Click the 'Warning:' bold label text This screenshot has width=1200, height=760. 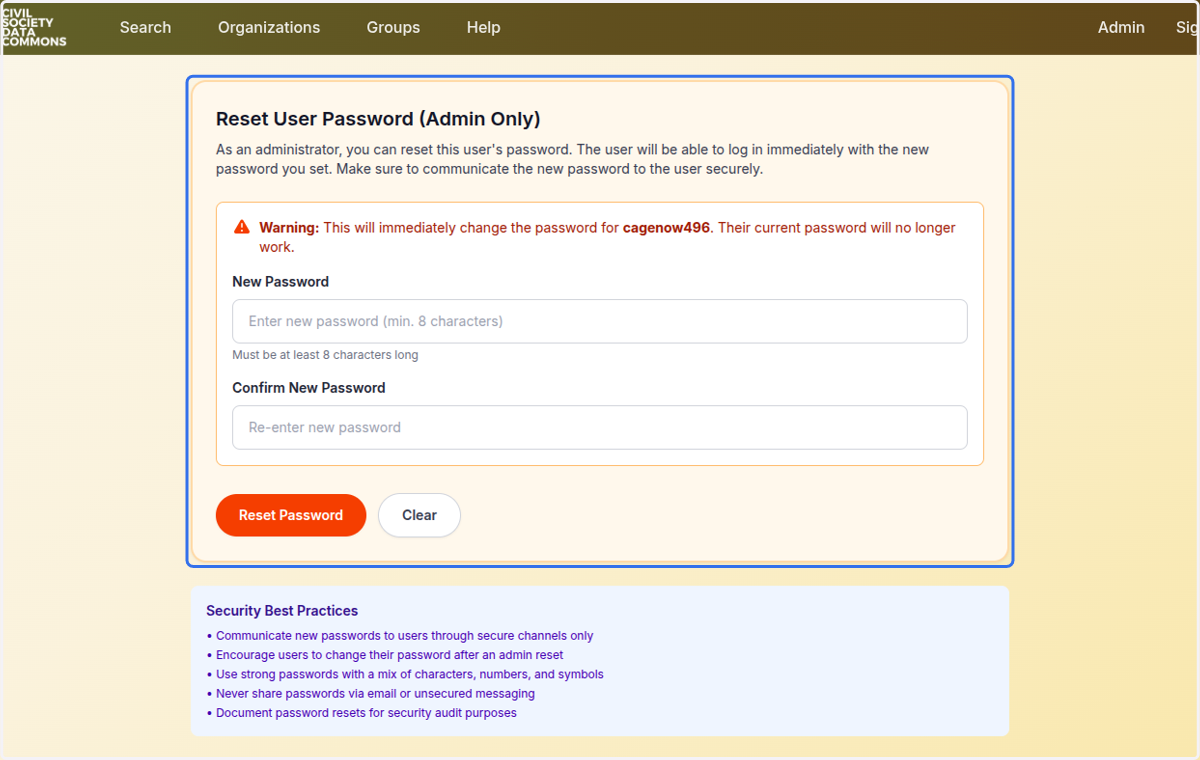(x=289, y=228)
